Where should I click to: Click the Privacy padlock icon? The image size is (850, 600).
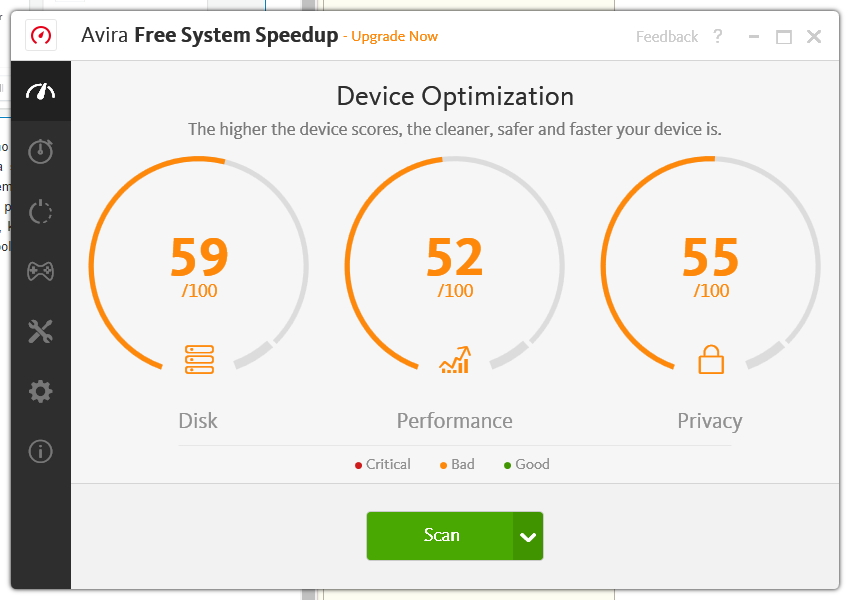(x=711, y=360)
